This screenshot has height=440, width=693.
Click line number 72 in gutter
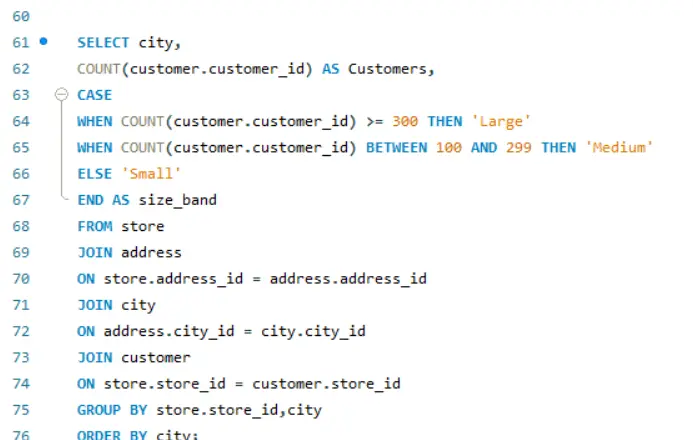point(21,331)
